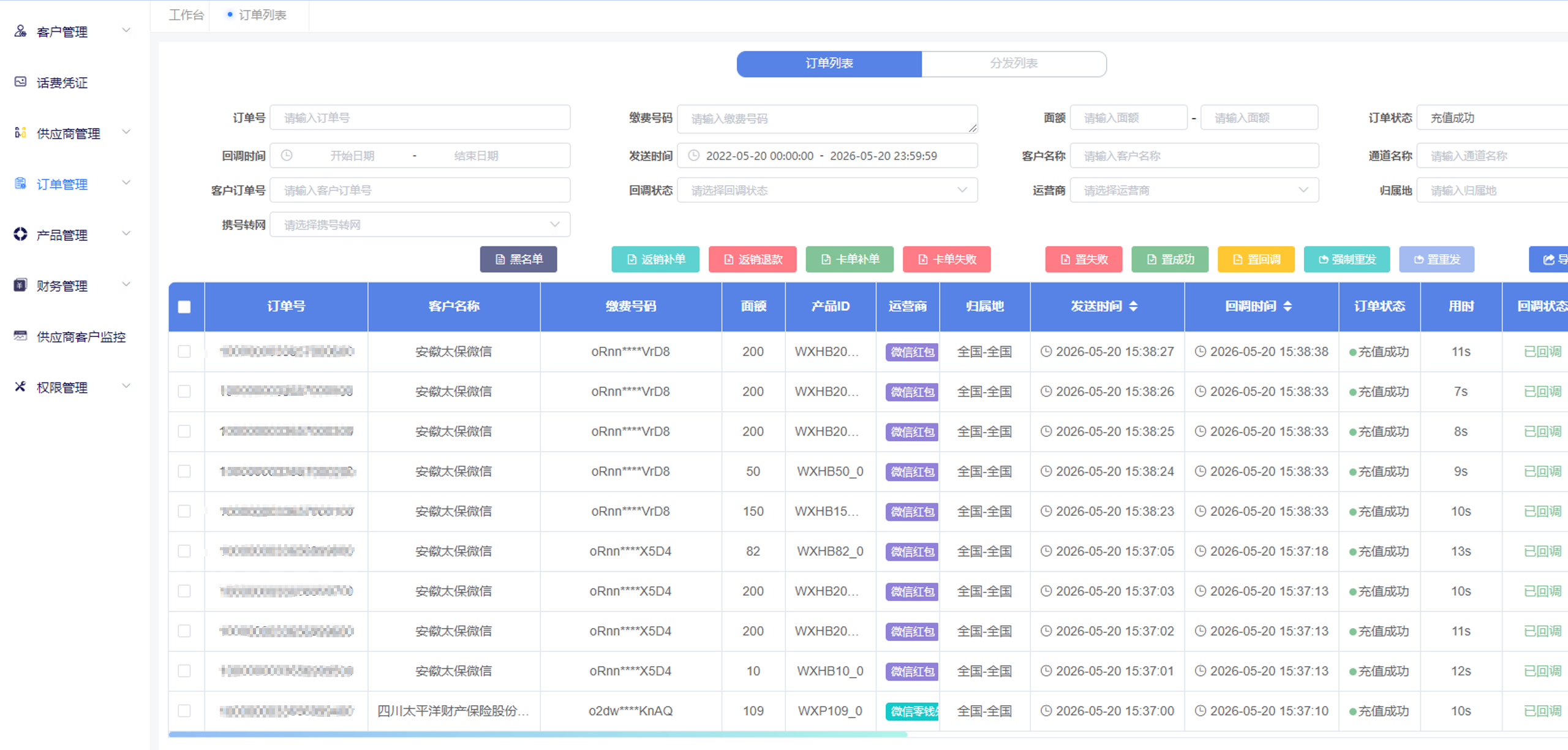This screenshot has height=750, width=1568.
Task: Go to the 工作台 tab
Action: (x=186, y=15)
